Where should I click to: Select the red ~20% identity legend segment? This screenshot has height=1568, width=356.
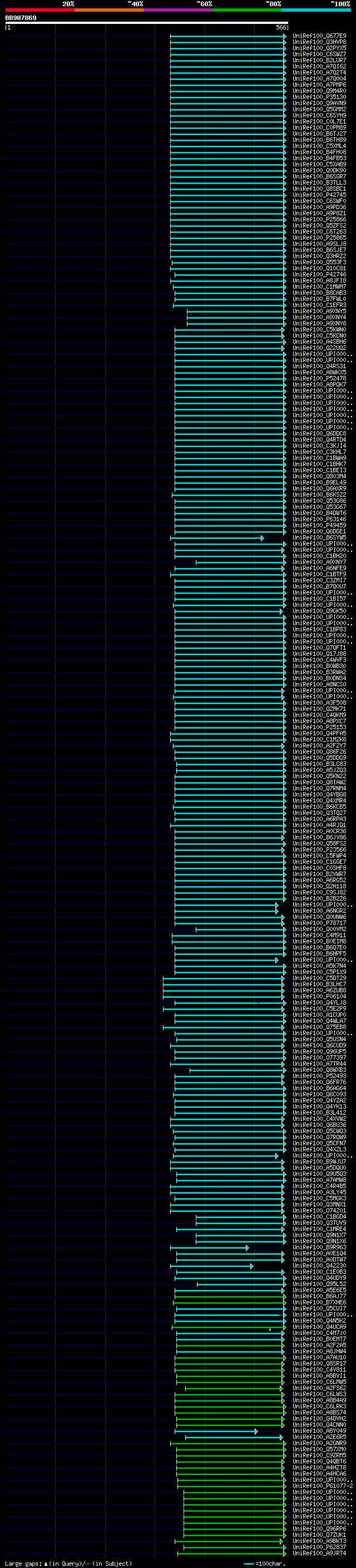coord(39,10)
